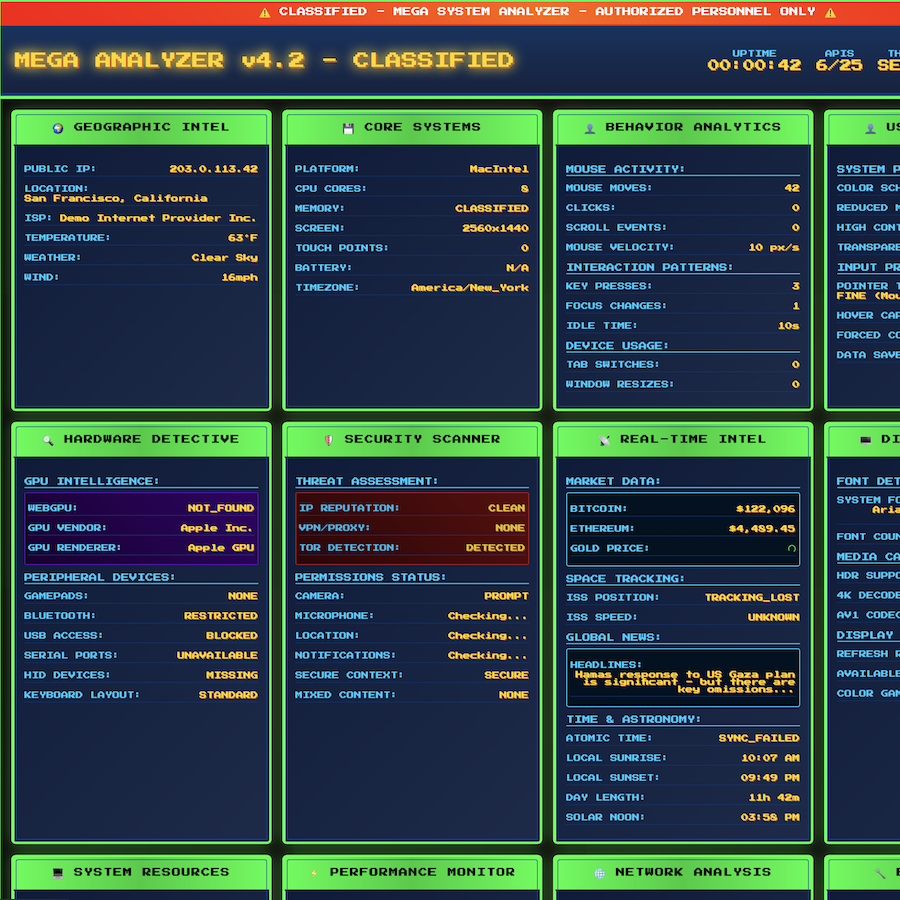900x900 pixels.
Task: Toggle the Camera permission showing PROMPT
Action: 507,595
